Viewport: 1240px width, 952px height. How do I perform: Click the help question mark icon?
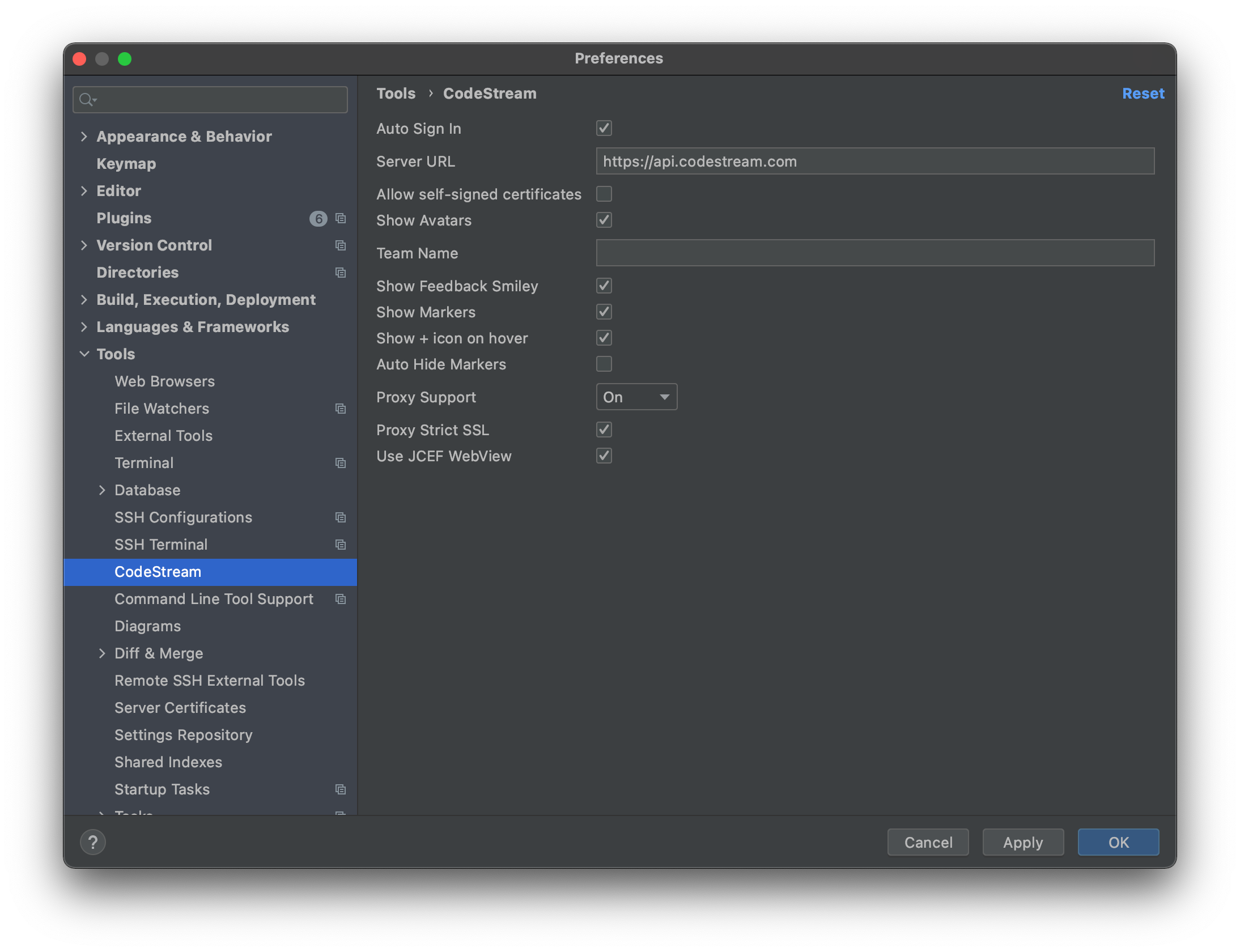click(x=93, y=842)
